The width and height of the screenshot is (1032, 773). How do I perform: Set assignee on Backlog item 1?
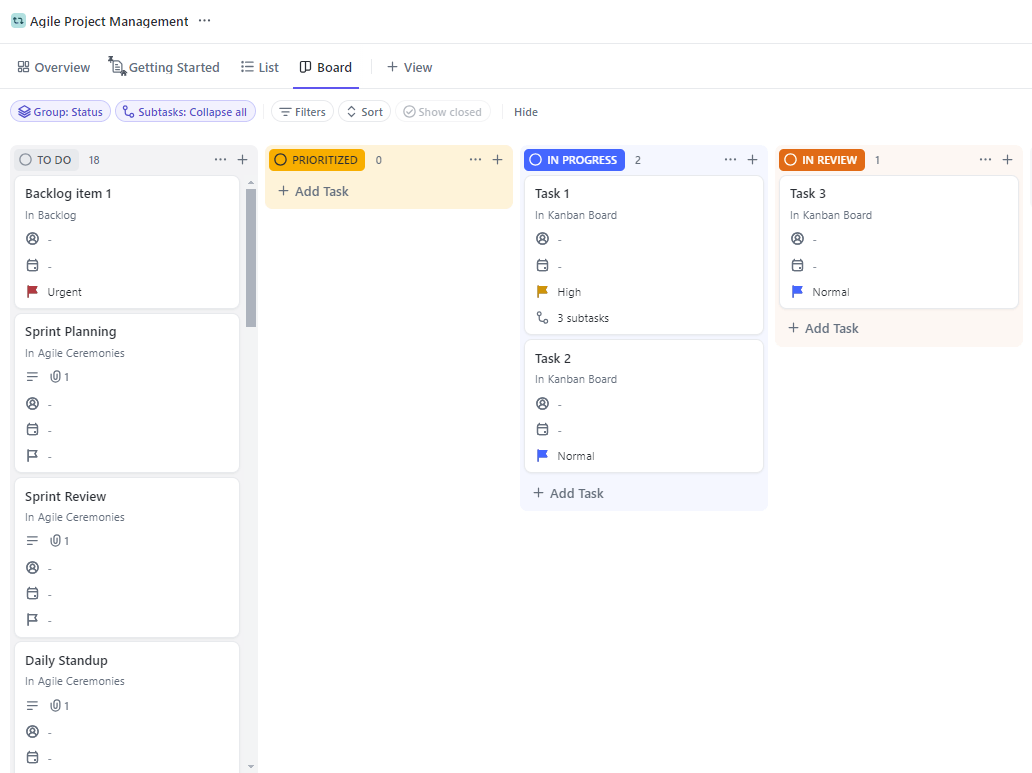click(x=32, y=239)
